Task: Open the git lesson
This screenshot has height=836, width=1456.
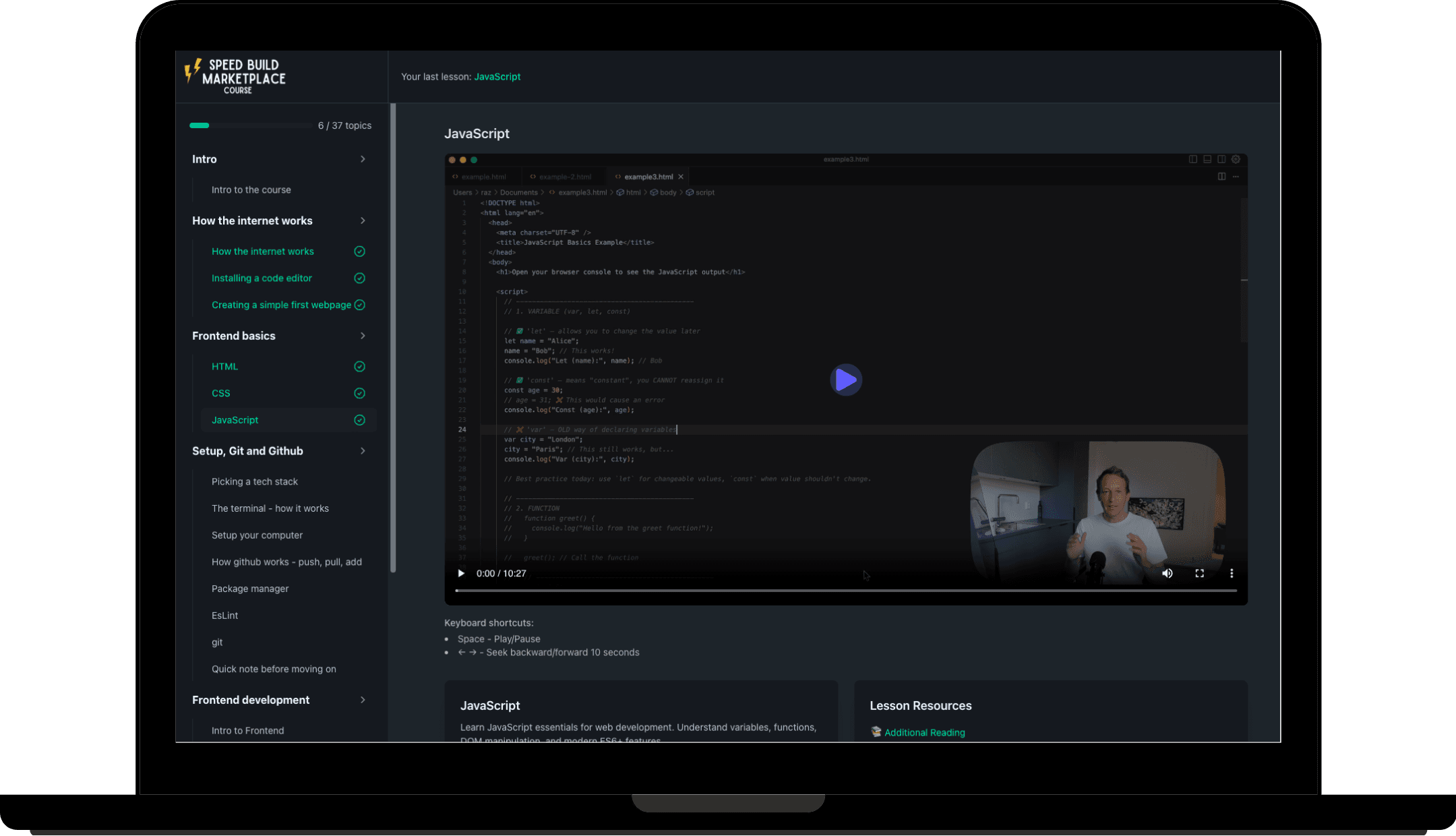Action: click(217, 643)
